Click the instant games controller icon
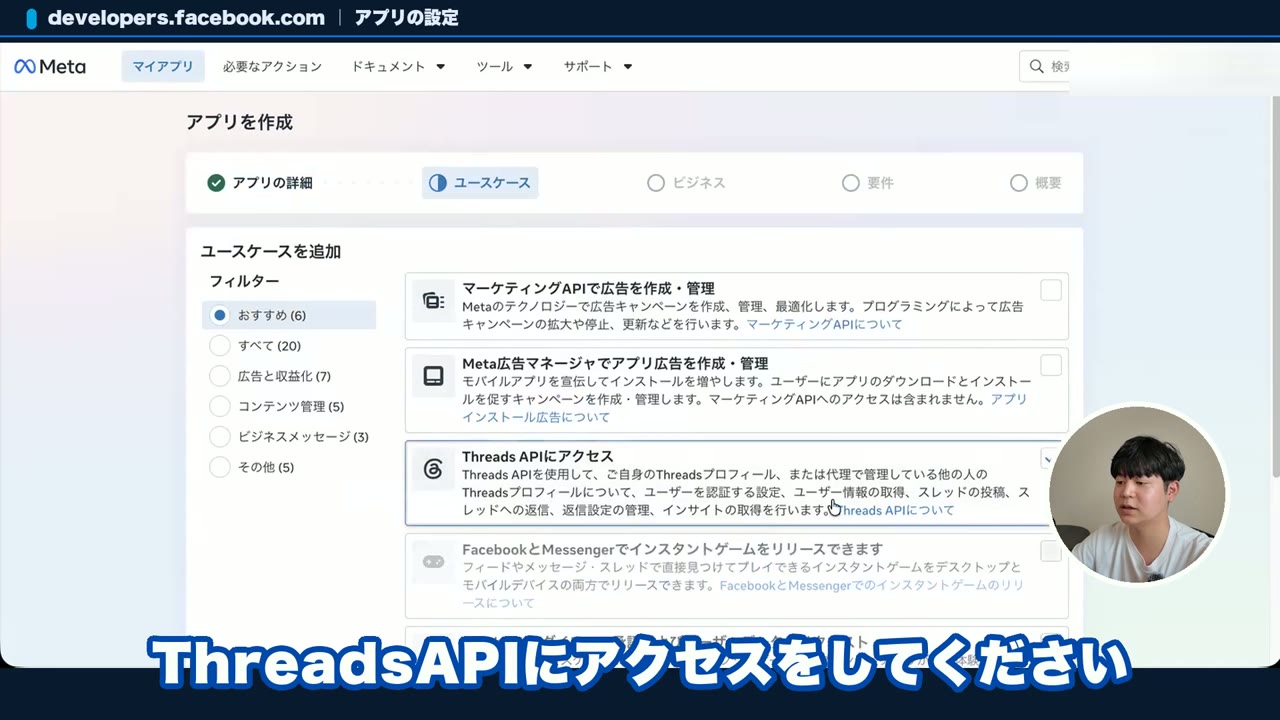Image resolution: width=1280 pixels, height=720 pixels. click(x=433, y=562)
